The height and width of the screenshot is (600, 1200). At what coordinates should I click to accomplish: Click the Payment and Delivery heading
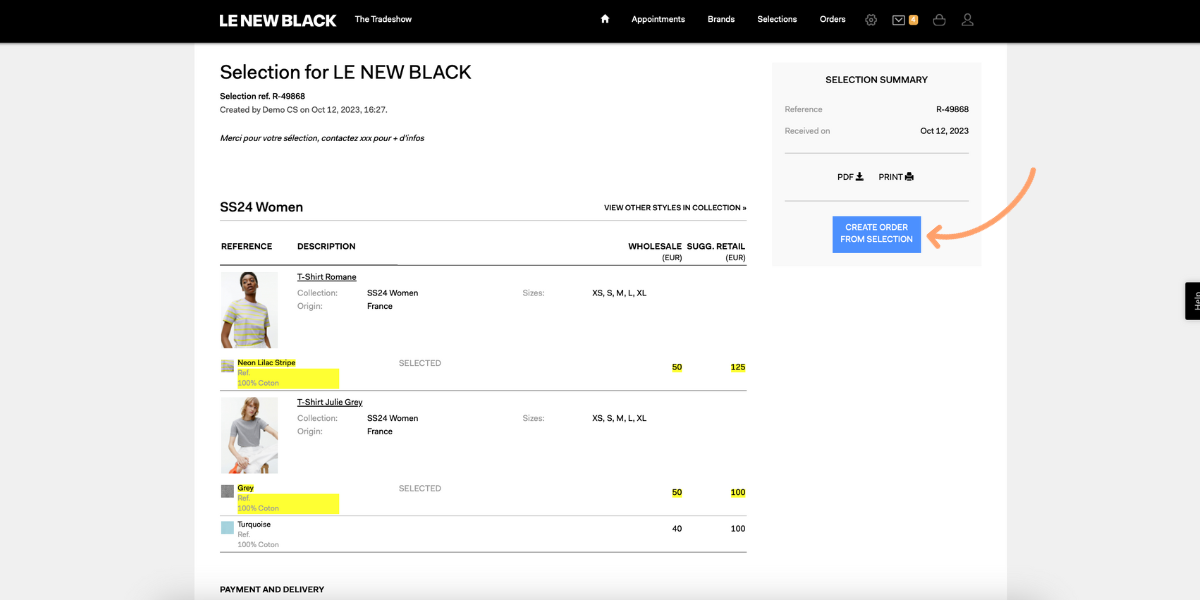(272, 589)
